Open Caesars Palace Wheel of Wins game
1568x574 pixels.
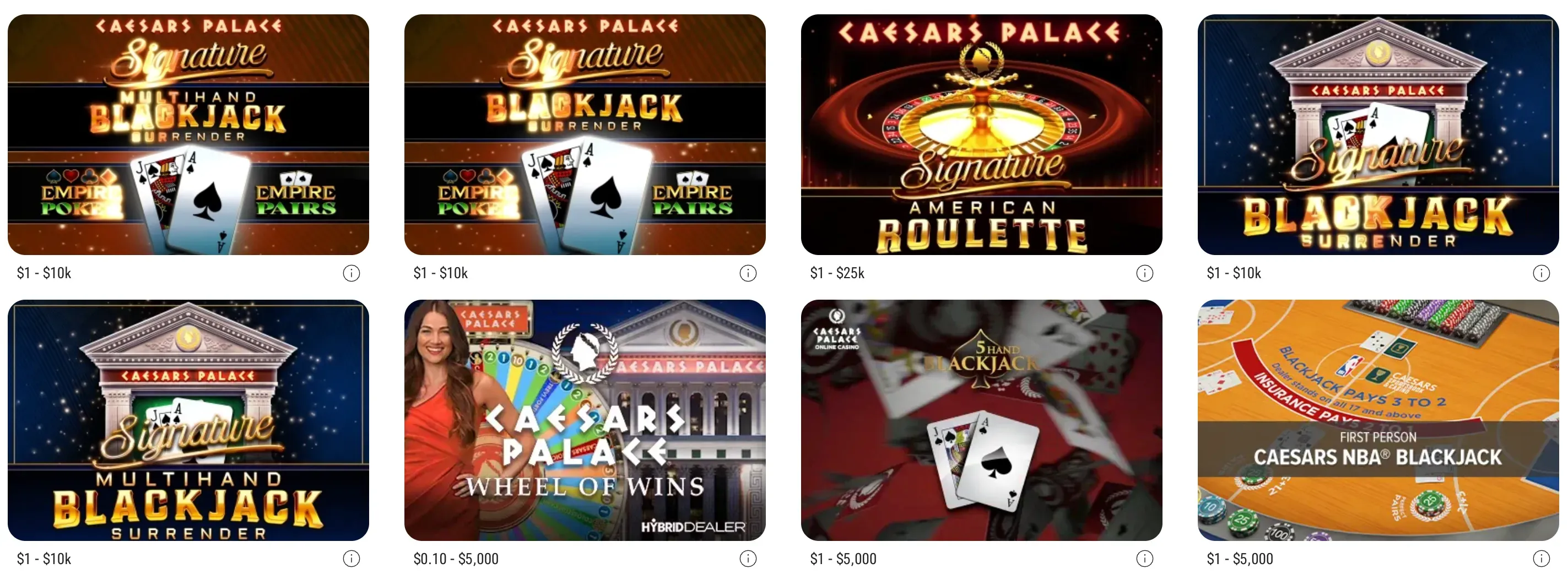click(x=585, y=420)
